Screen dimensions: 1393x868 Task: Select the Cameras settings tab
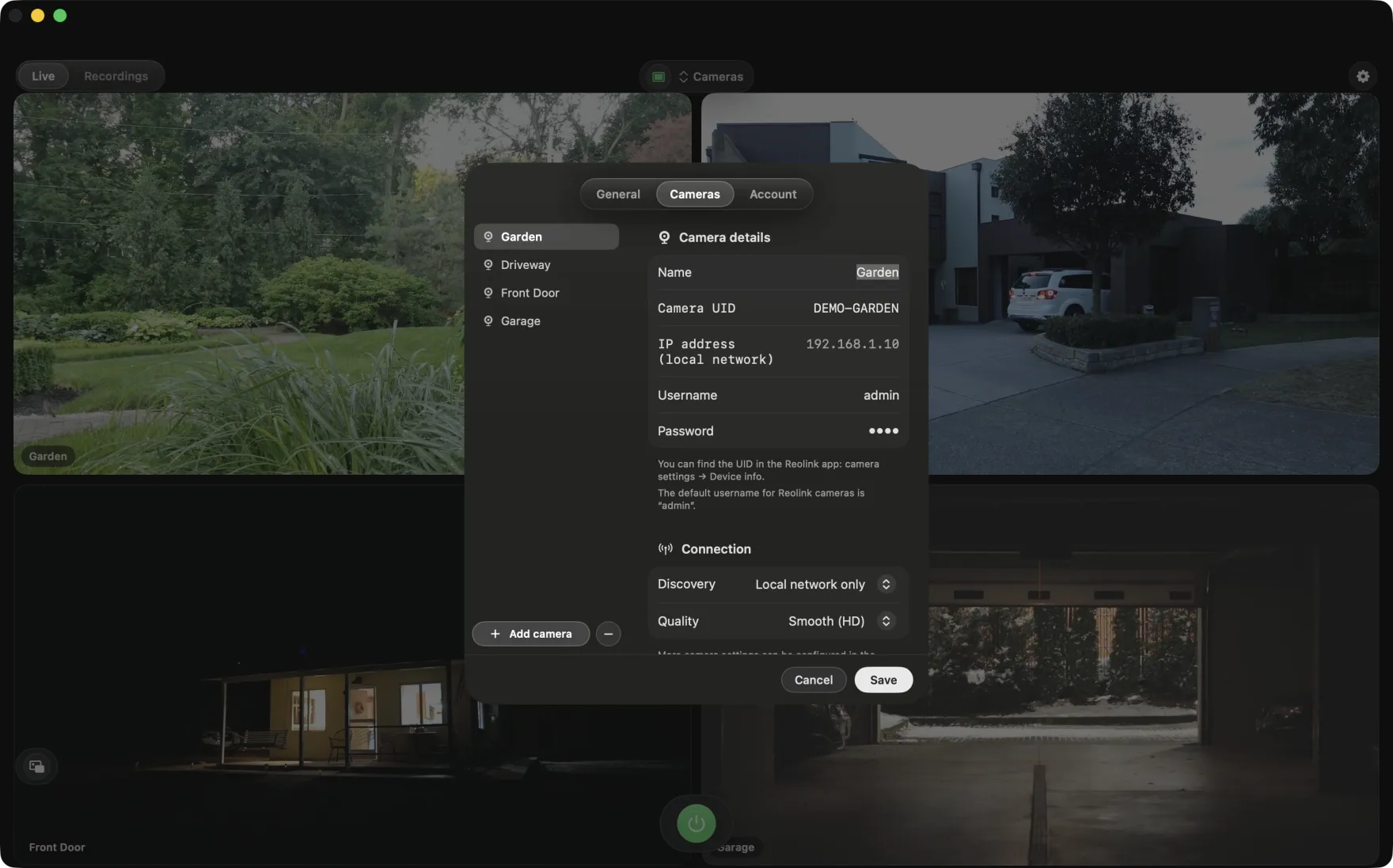[x=695, y=194]
